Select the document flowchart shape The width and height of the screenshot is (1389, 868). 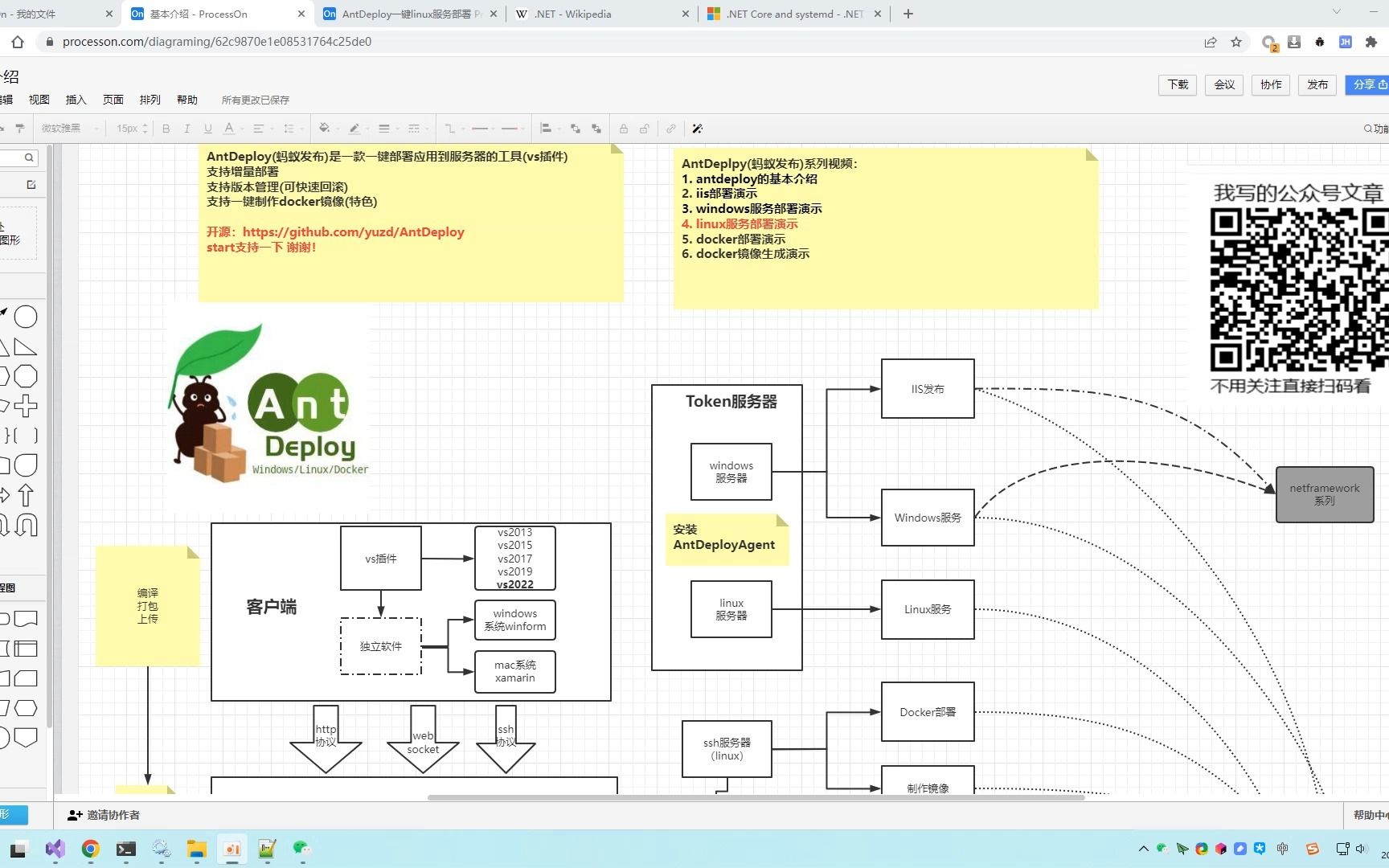[26, 619]
